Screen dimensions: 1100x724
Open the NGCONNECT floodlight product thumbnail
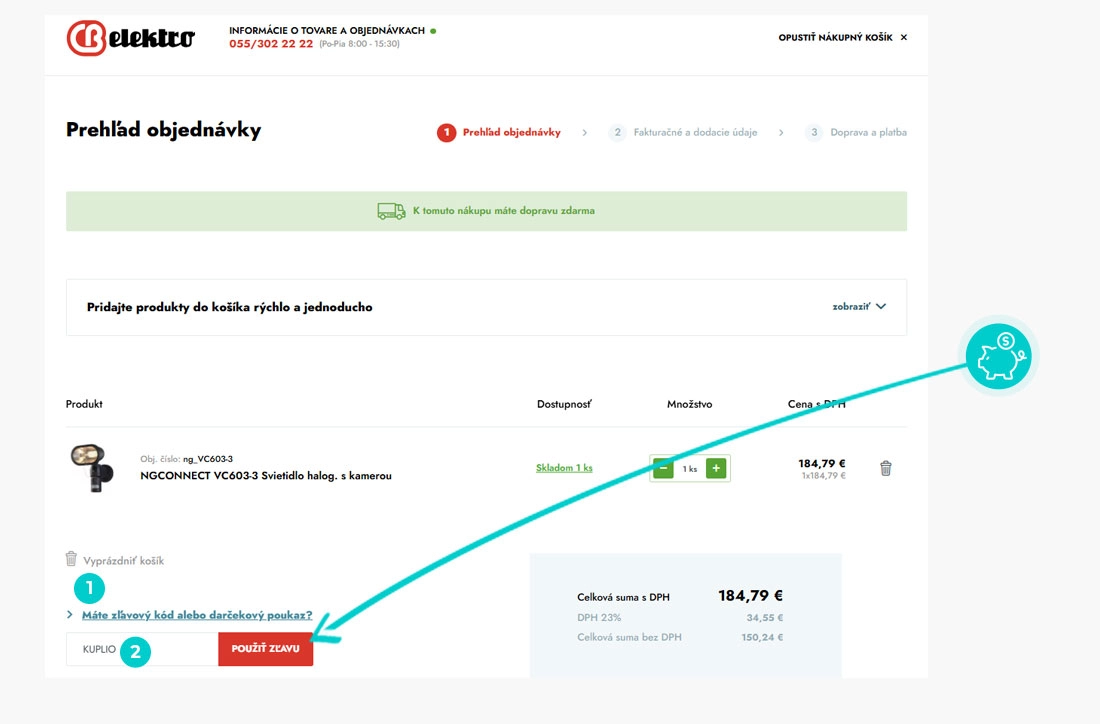[92, 468]
